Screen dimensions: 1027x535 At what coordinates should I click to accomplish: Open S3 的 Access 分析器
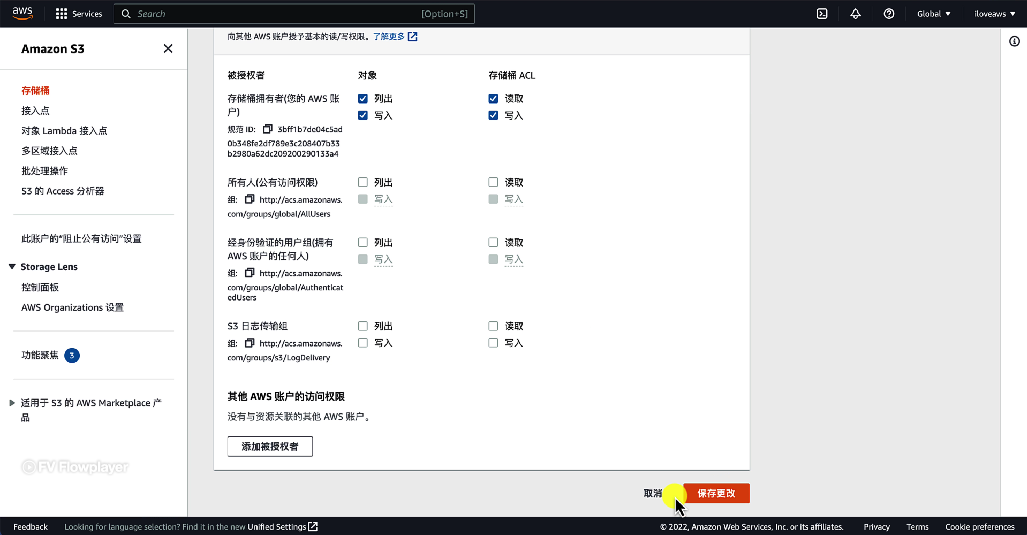pos(63,191)
